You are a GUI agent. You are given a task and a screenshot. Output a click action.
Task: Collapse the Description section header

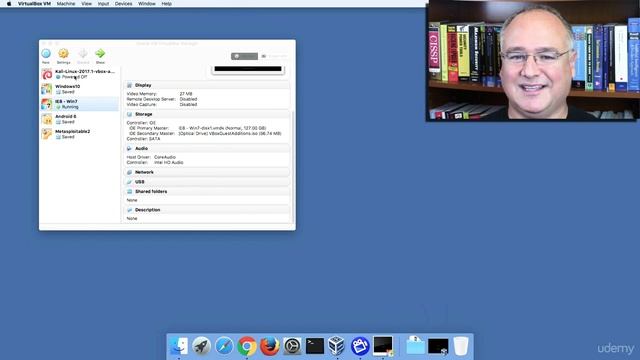tap(207, 210)
